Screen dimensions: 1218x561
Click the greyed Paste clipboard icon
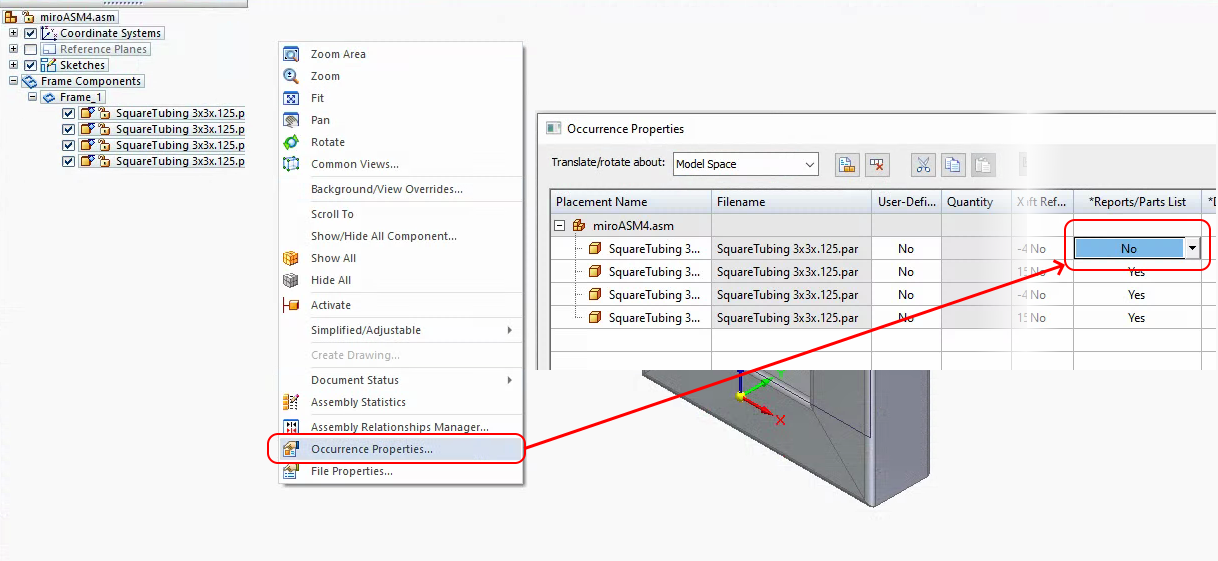[983, 165]
